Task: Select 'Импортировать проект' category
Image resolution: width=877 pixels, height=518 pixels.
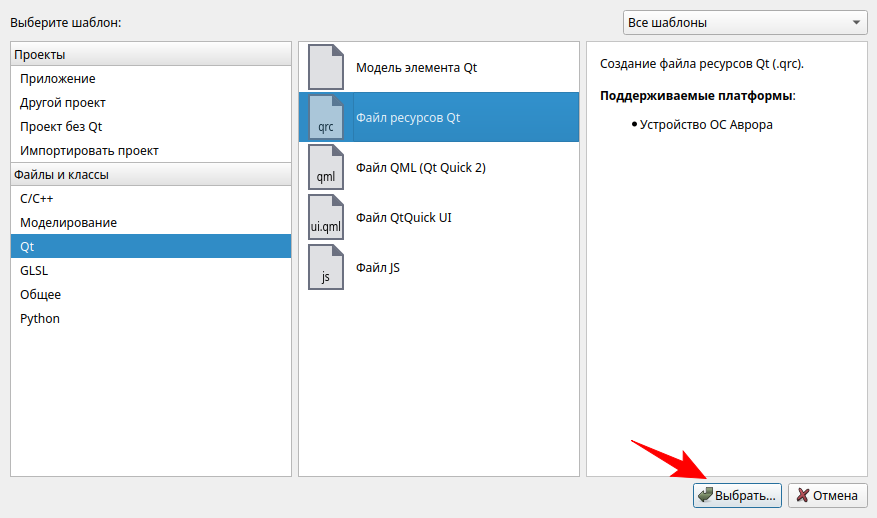Action: (89, 150)
